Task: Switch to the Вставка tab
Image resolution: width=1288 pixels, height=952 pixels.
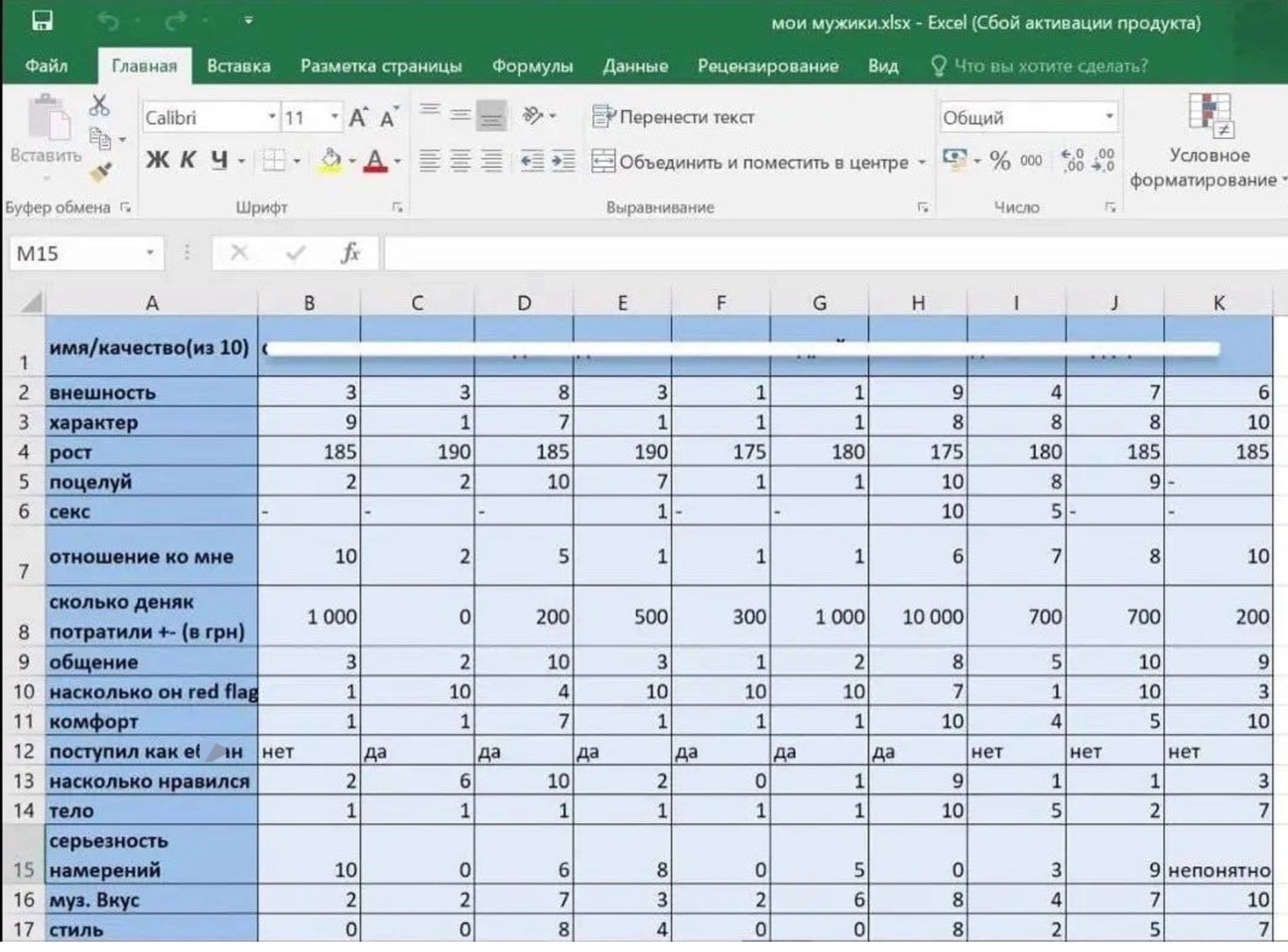Action: tap(238, 66)
